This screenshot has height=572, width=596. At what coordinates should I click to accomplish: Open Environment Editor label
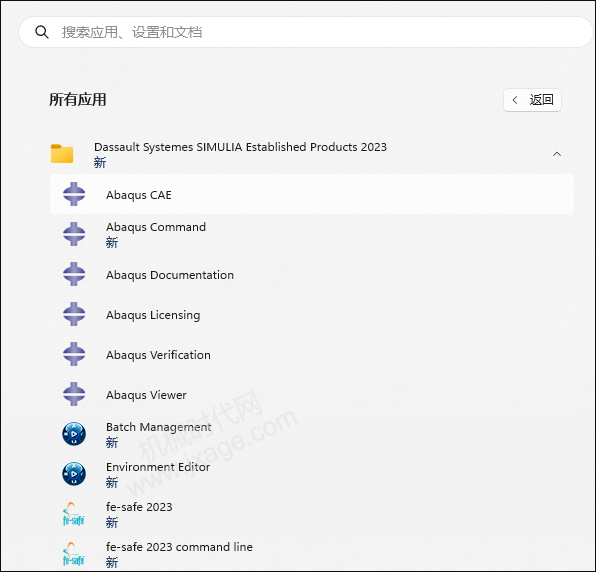[158, 467]
